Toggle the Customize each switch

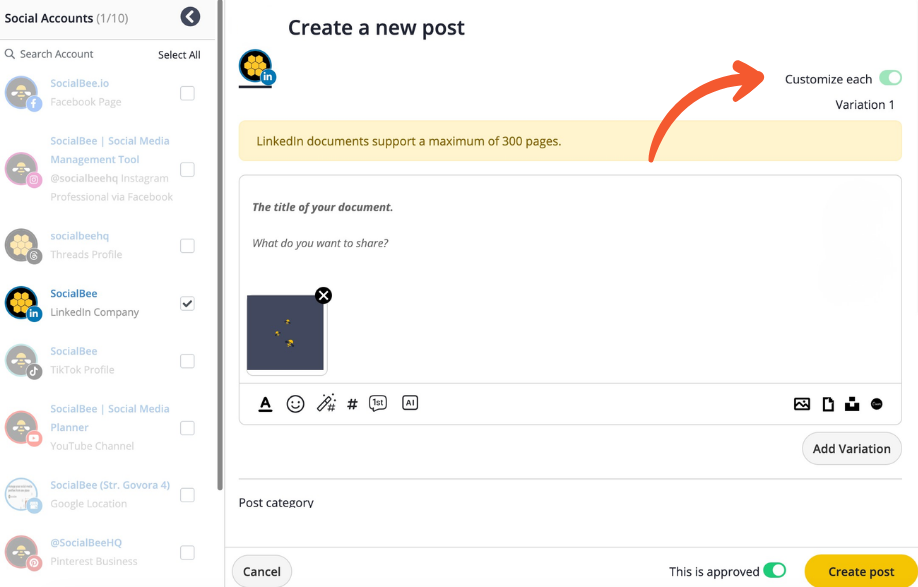coord(889,79)
